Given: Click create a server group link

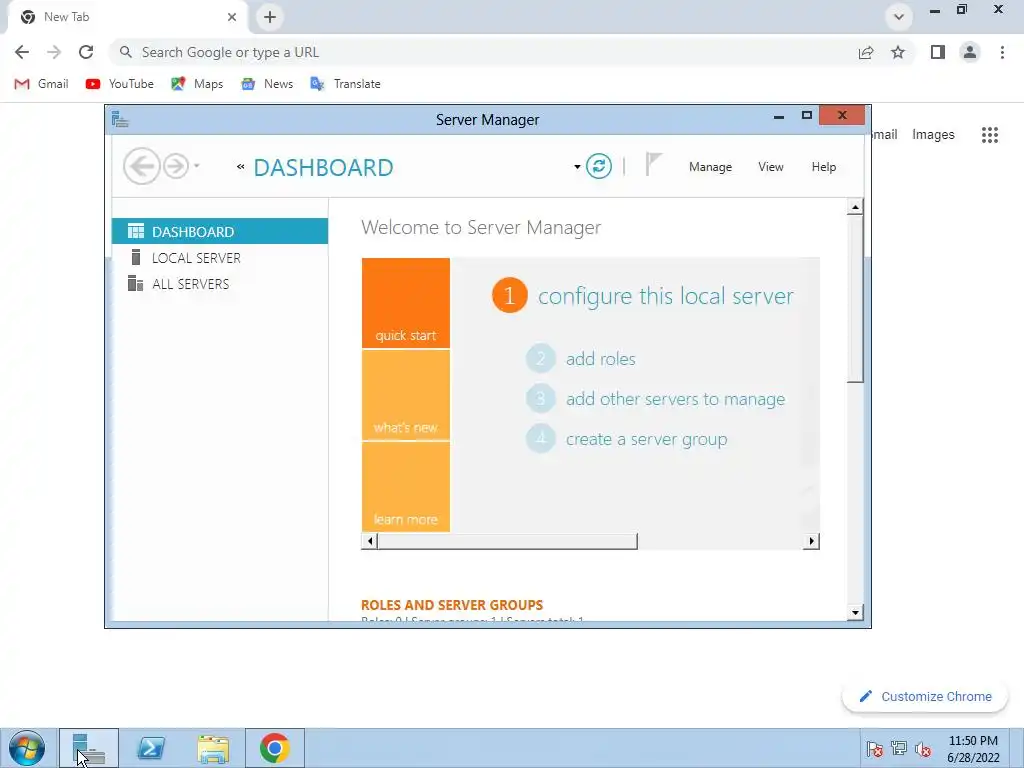Looking at the screenshot, I should [646, 440].
